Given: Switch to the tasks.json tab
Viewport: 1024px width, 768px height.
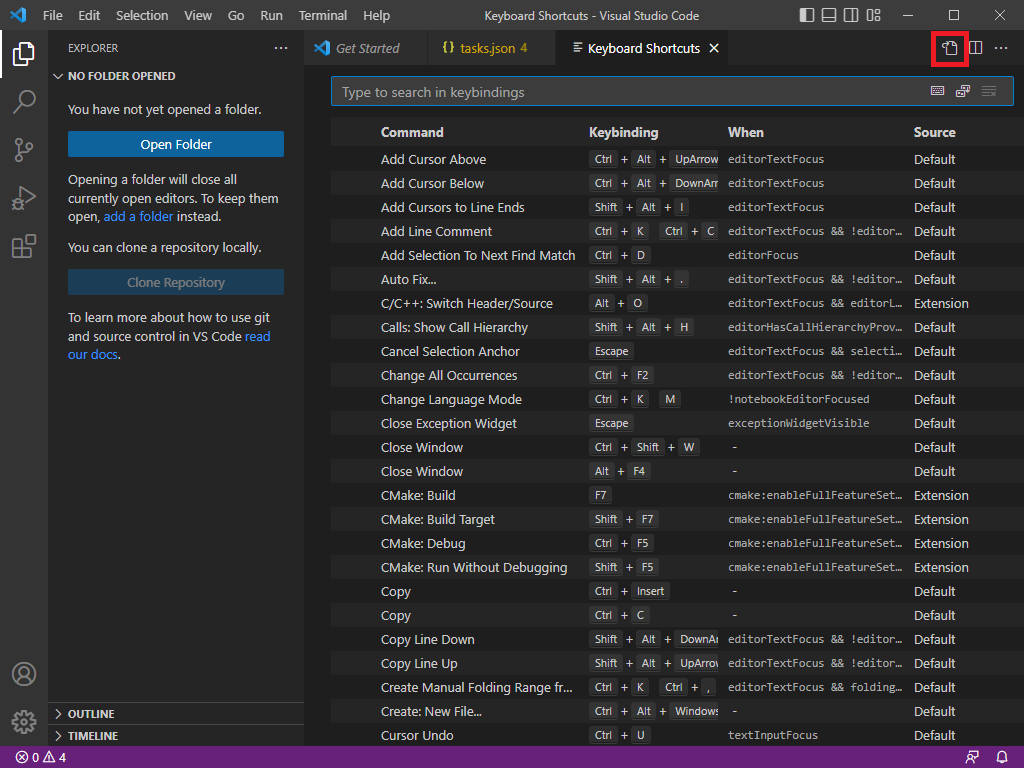Looking at the screenshot, I should pyautogui.click(x=491, y=48).
